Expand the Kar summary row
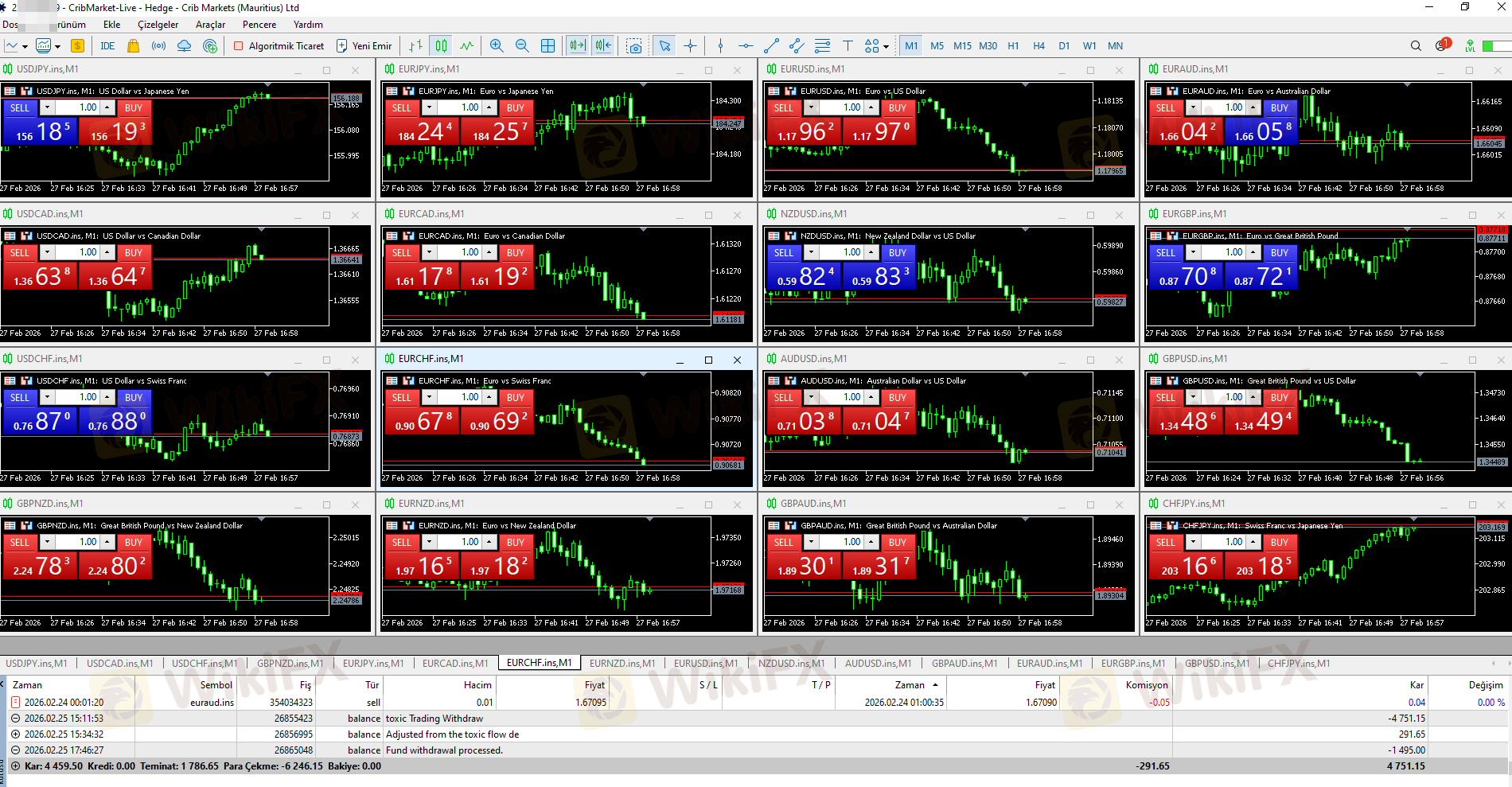This screenshot has width=1512, height=787. tap(15, 766)
